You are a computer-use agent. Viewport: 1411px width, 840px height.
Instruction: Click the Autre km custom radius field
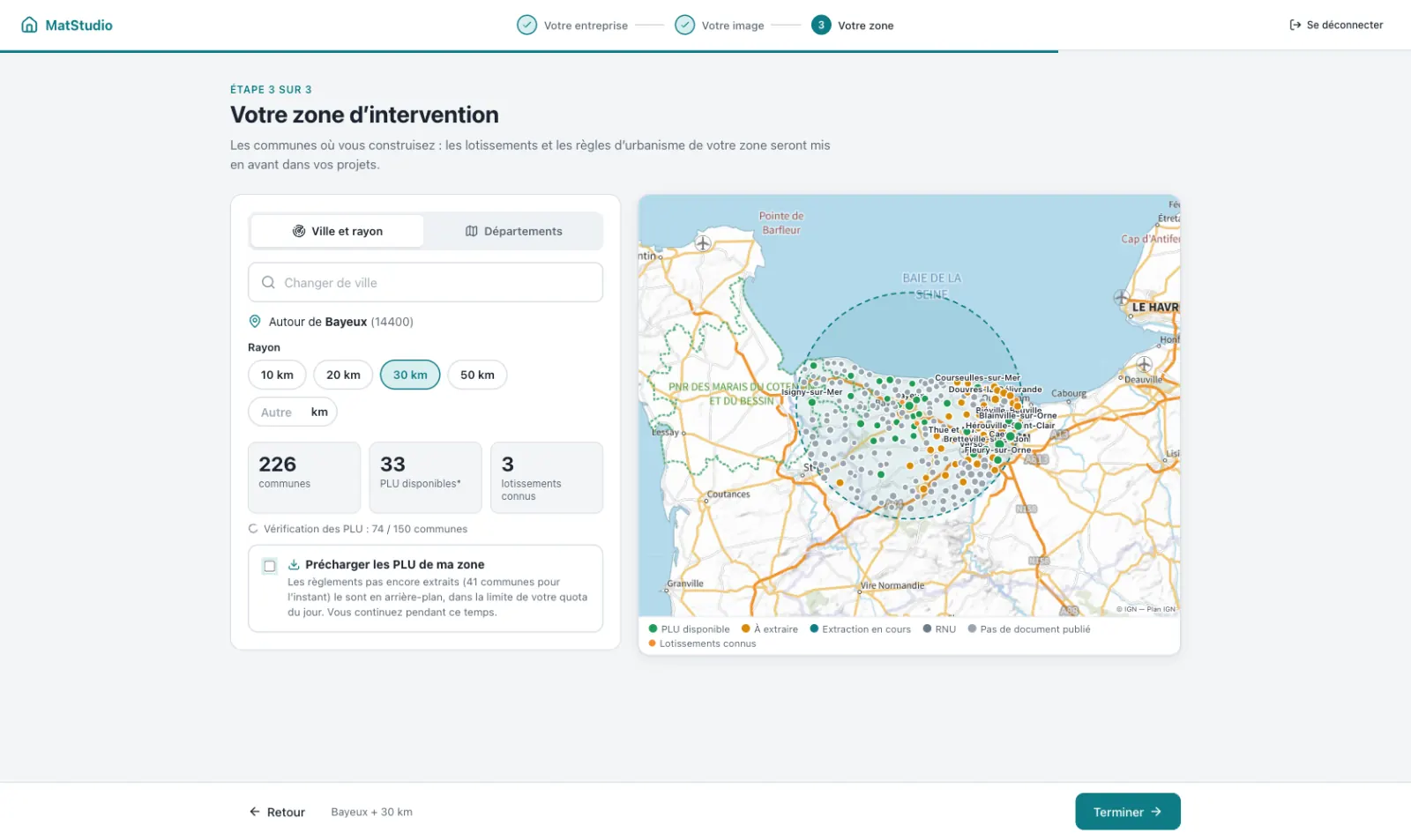[293, 412]
